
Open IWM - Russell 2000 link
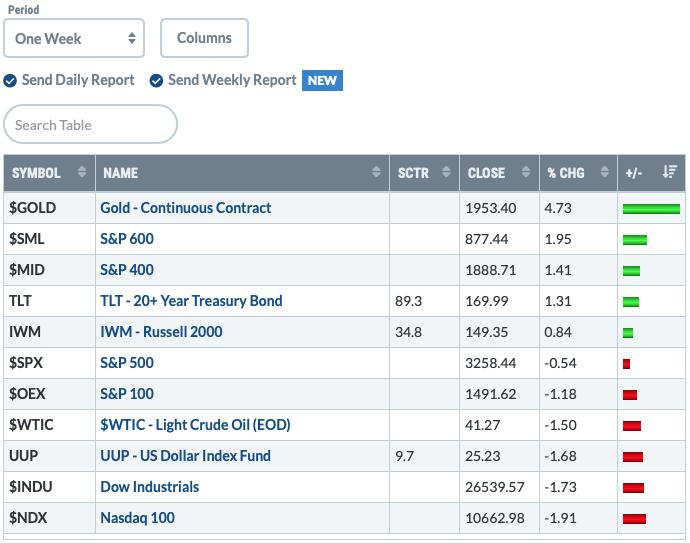click(161, 332)
